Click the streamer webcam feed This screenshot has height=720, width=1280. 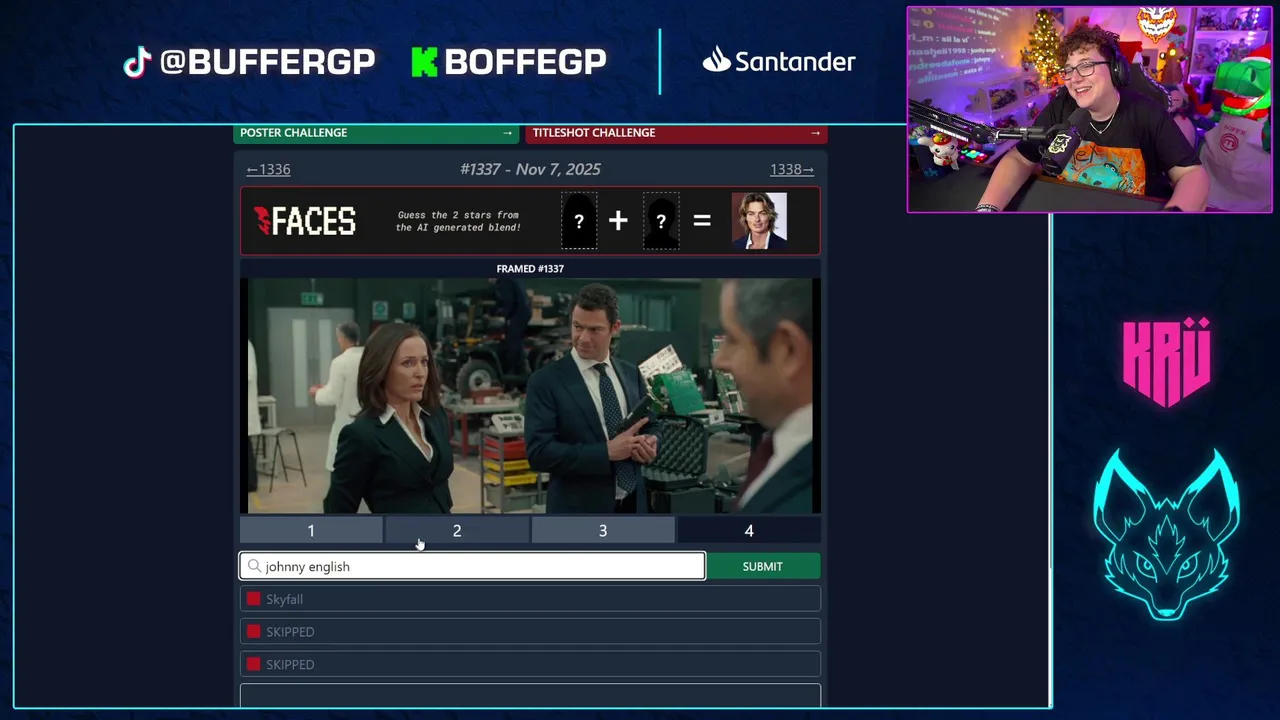pos(1090,110)
